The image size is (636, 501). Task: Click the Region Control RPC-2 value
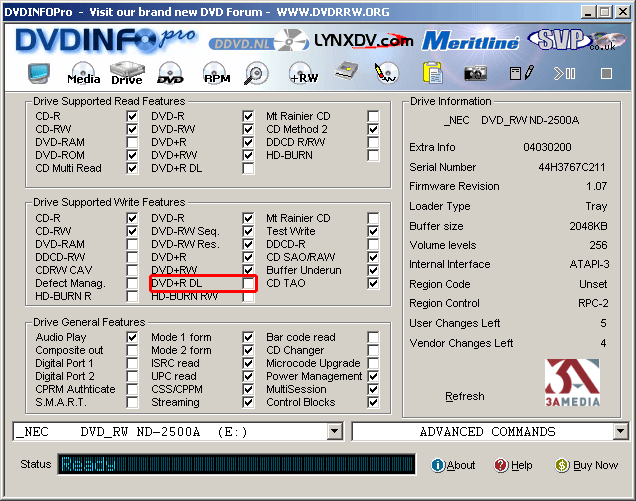point(593,303)
